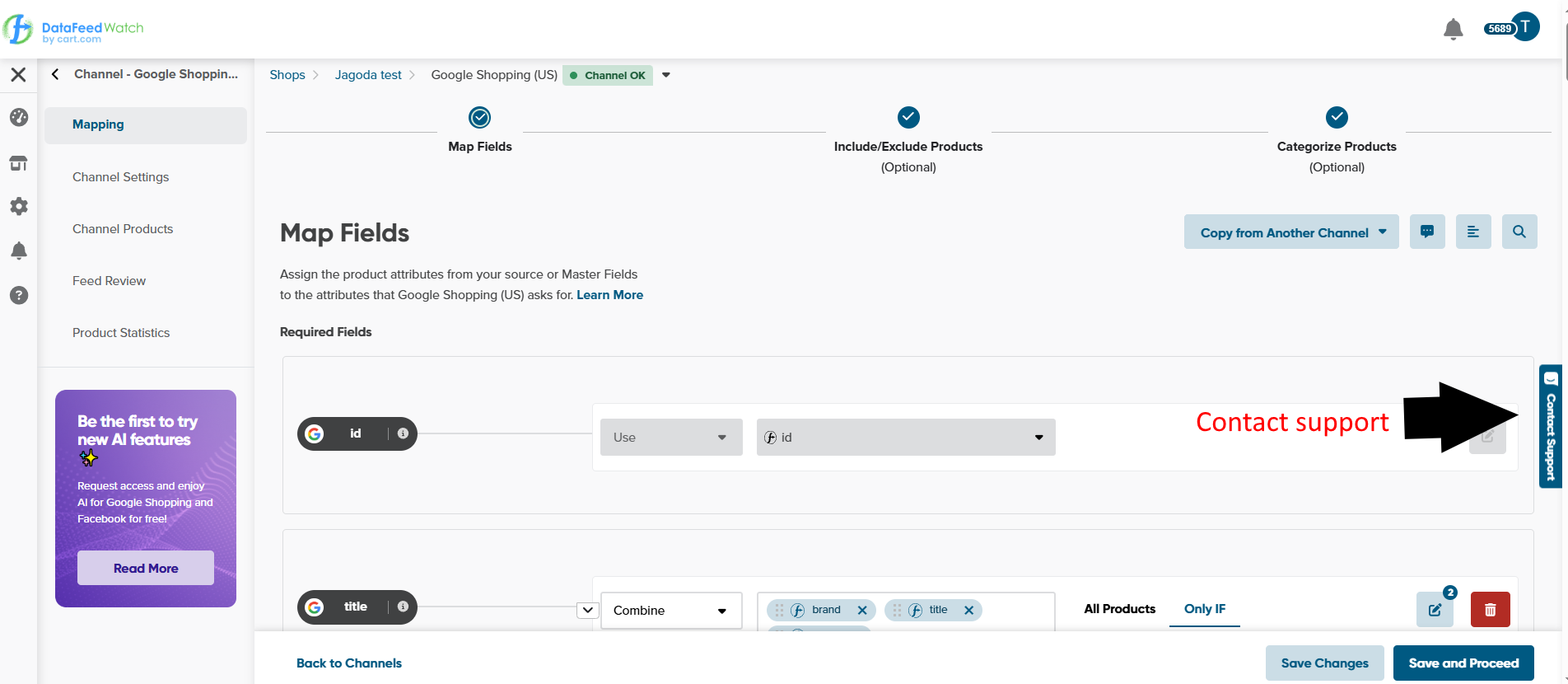
Task: Delete the title mapping with red trash icon
Action: click(1490, 610)
